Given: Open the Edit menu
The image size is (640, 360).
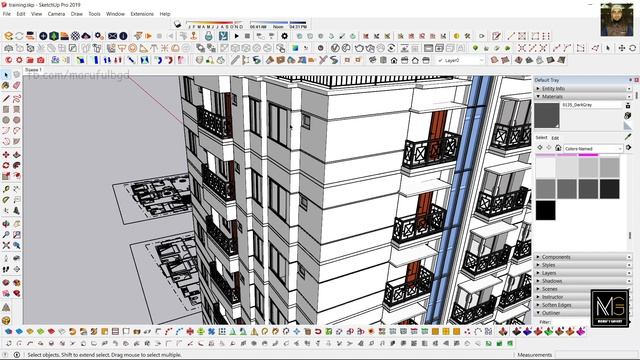Looking at the screenshot, I should [21, 14].
